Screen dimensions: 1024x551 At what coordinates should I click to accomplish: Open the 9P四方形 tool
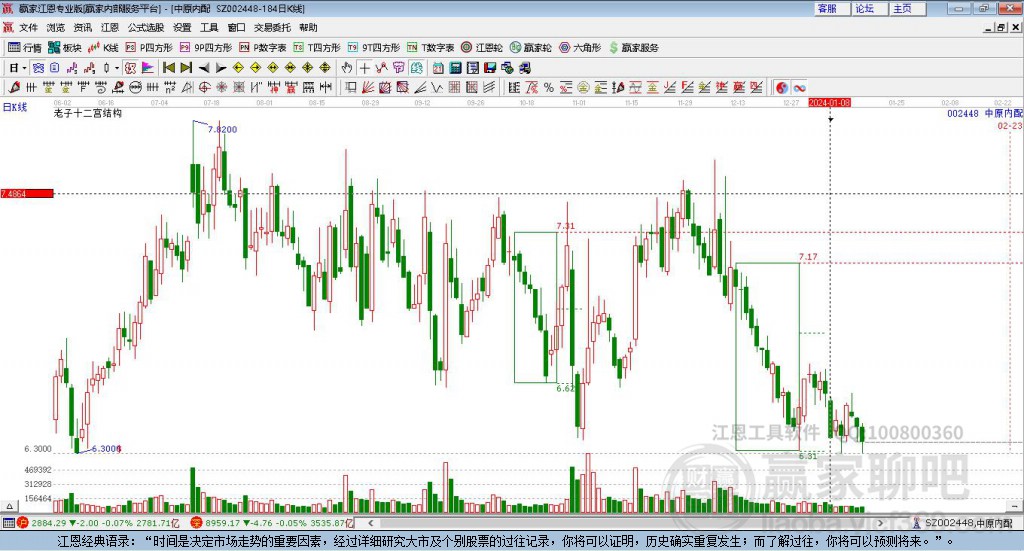coord(206,48)
